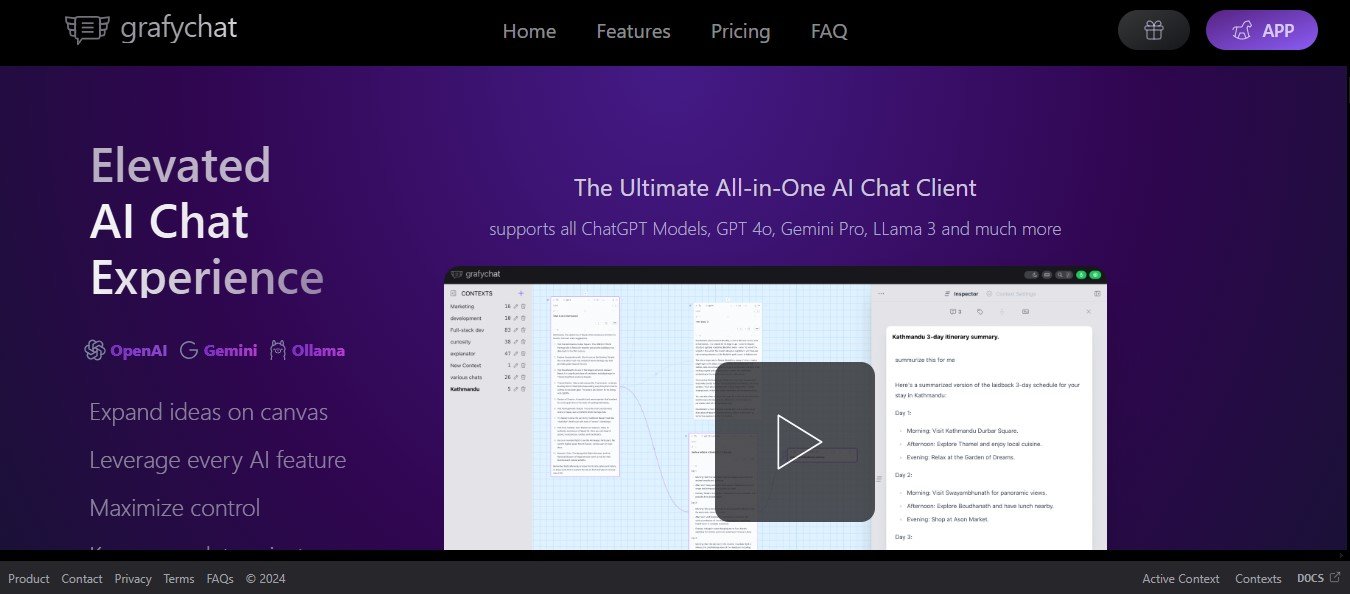Go to the Home menu item

tap(529, 31)
